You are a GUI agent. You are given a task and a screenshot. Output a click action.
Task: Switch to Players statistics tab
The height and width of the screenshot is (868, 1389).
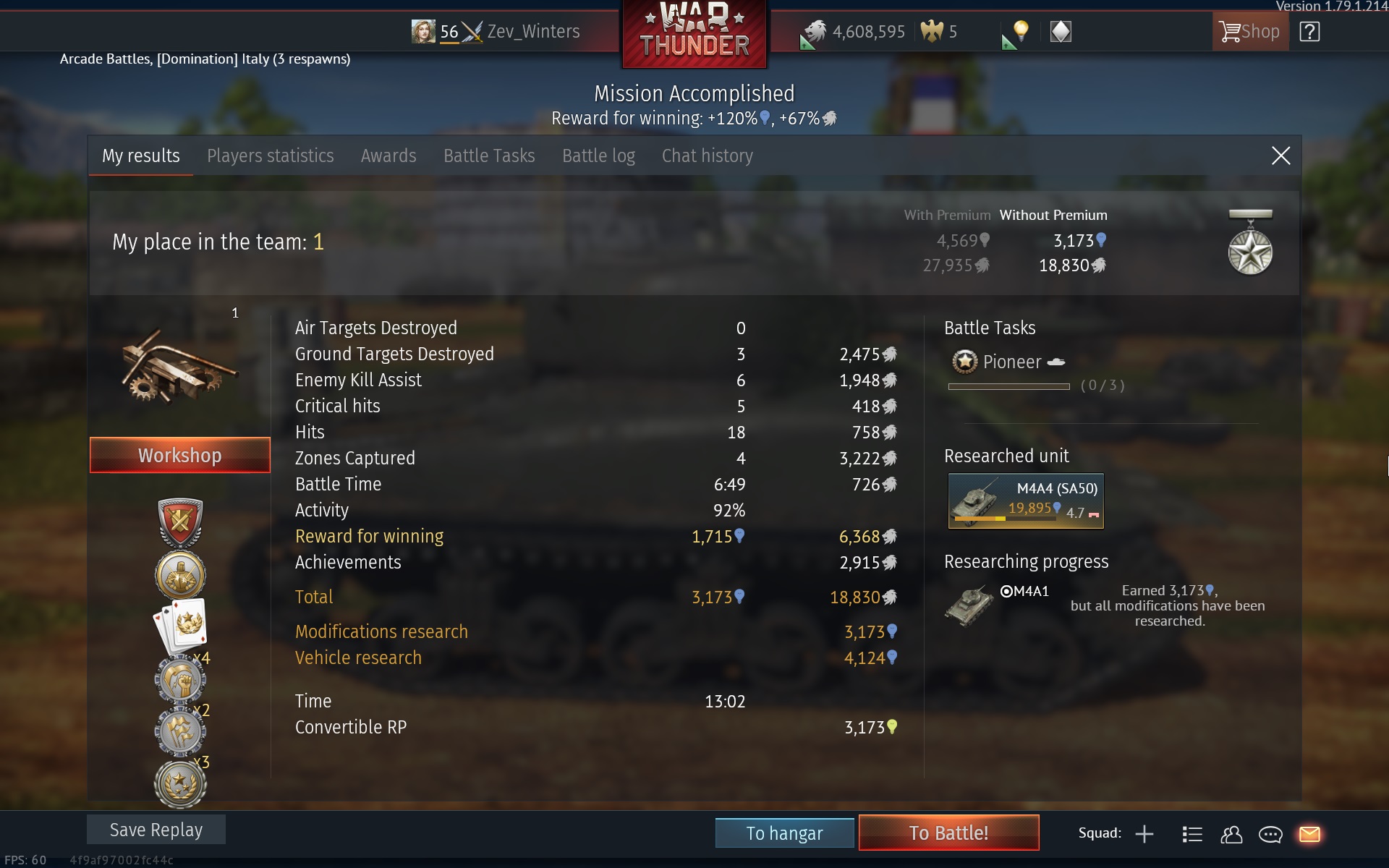click(x=271, y=156)
